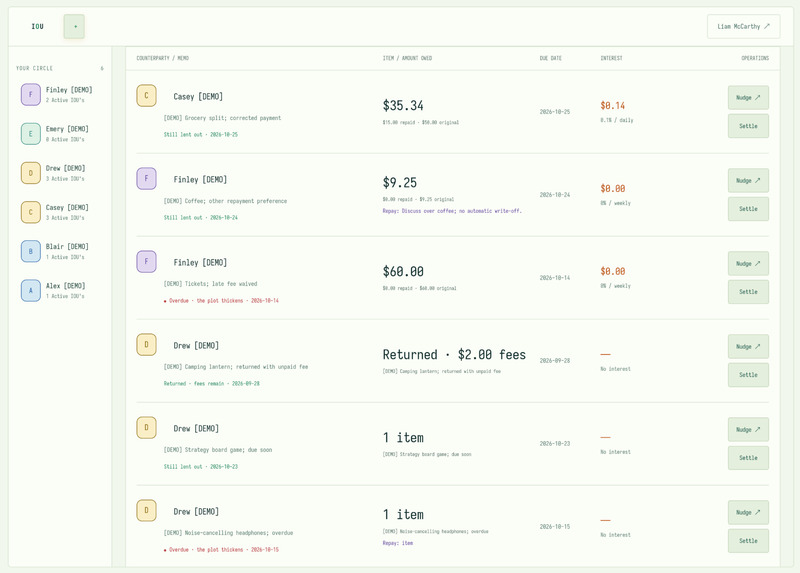Image resolution: width=800 pixels, height=573 pixels.
Task: Click the 'Due Date' column header
Action: pyautogui.click(x=551, y=58)
